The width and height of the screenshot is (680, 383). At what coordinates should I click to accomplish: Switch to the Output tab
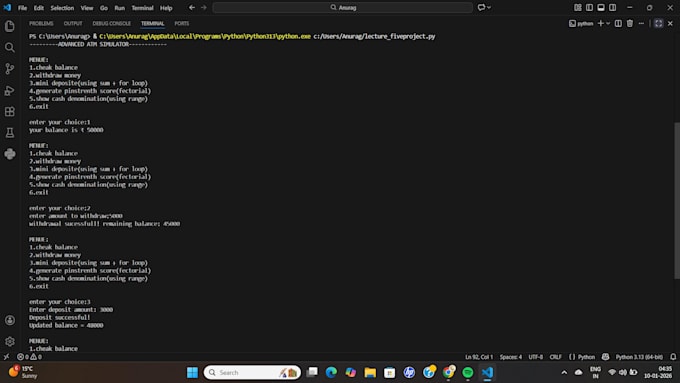coord(73,23)
